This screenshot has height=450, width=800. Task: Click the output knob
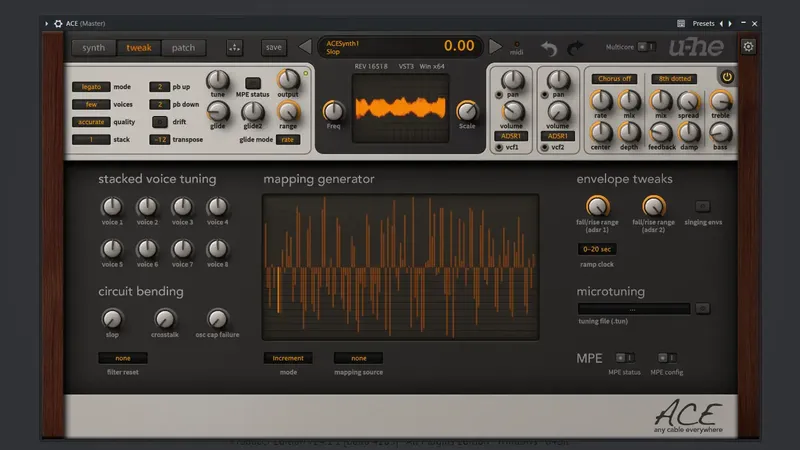(x=288, y=80)
